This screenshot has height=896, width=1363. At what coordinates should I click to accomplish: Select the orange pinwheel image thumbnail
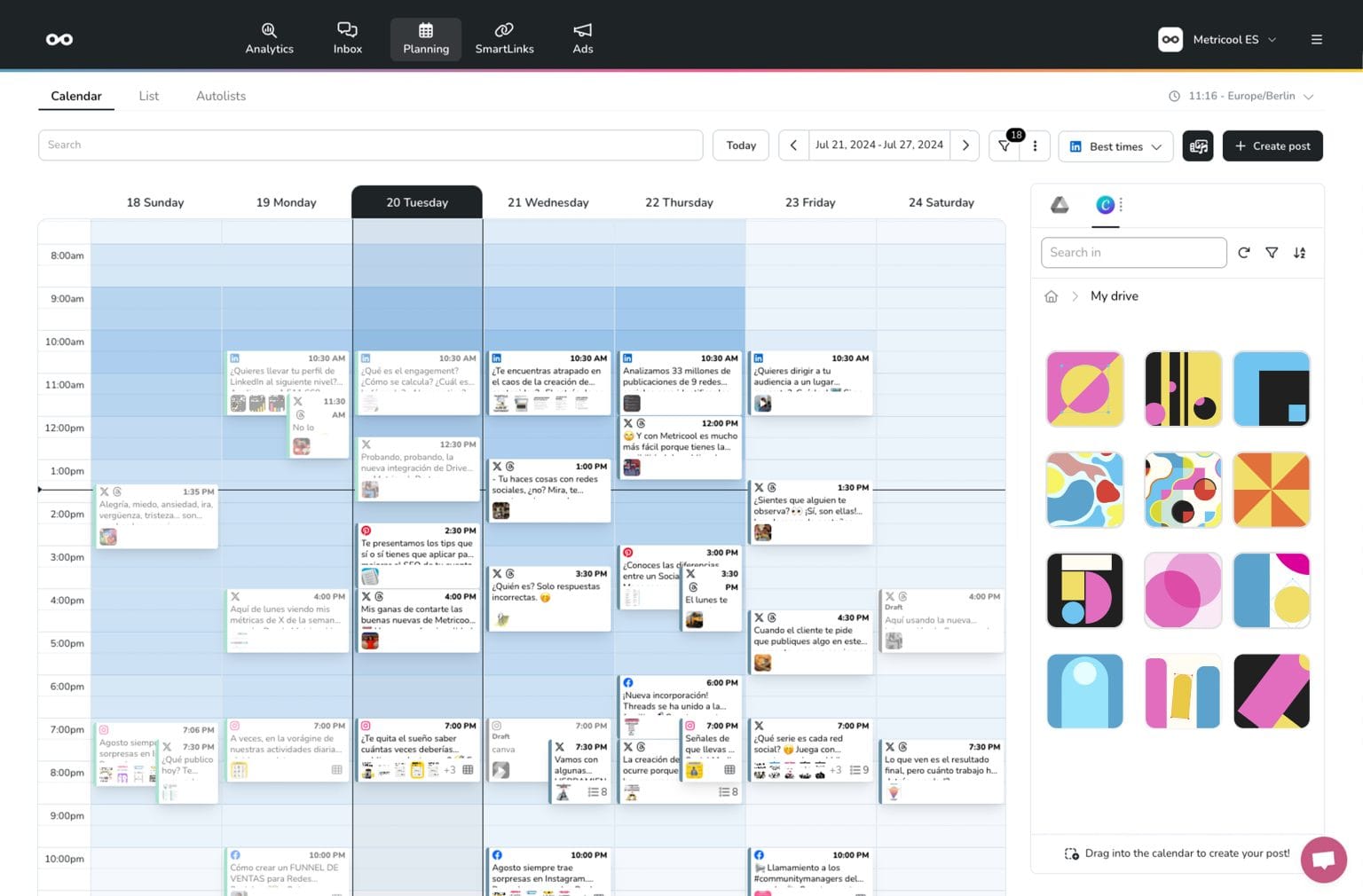pyautogui.click(x=1271, y=490)
